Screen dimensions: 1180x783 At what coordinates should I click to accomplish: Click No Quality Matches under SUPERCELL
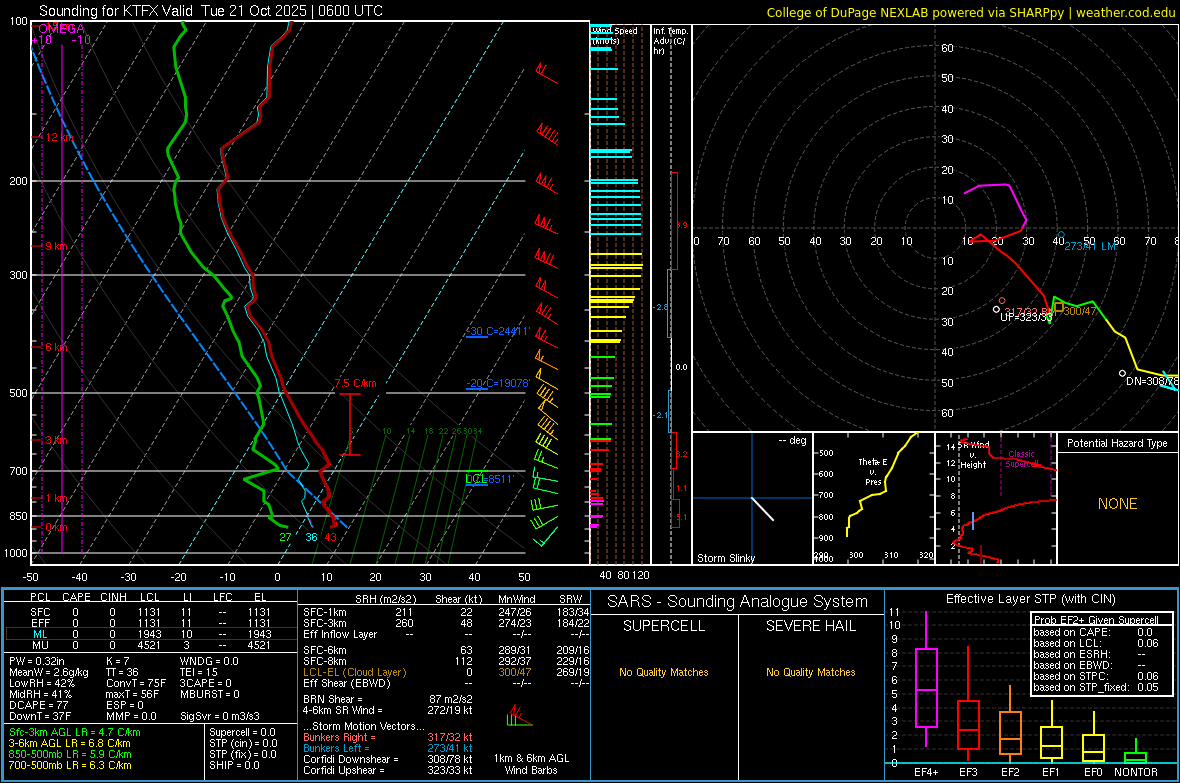coord(664,672)
